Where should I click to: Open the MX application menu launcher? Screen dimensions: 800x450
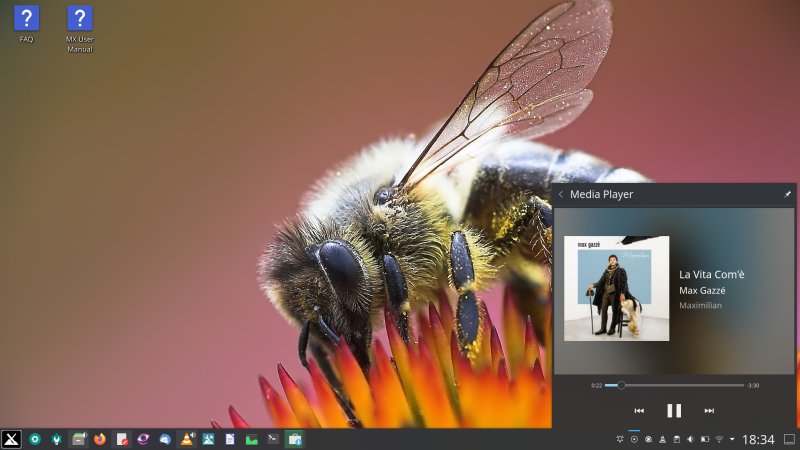(11, 439)
